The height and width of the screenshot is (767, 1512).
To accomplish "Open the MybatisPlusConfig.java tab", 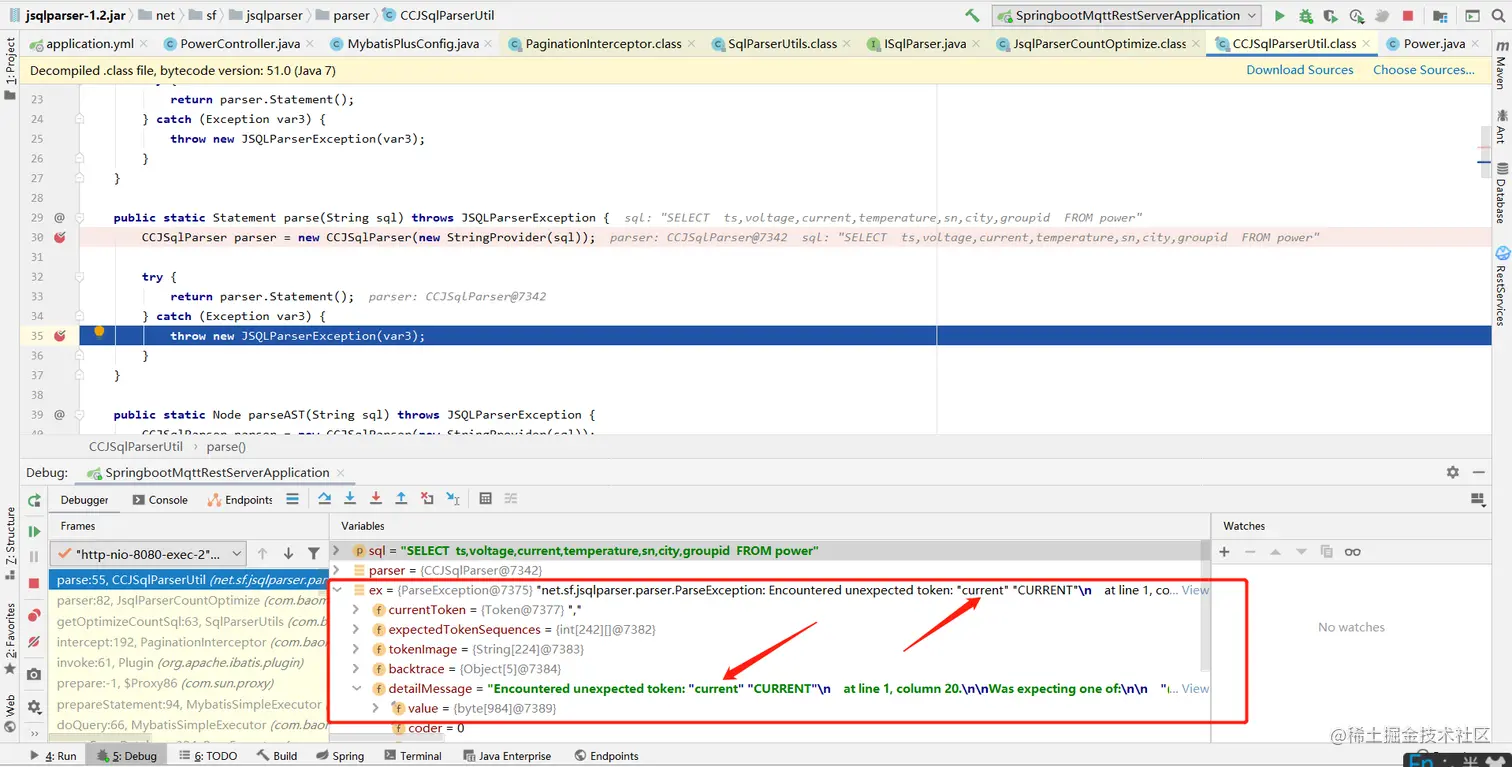I will click(x=412, y=44).
